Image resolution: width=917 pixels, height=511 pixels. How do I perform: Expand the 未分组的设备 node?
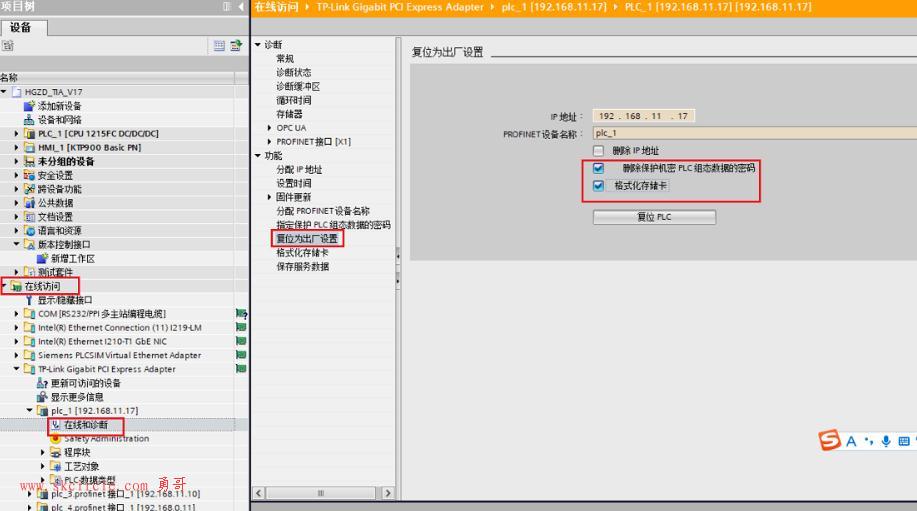point(16,161)
